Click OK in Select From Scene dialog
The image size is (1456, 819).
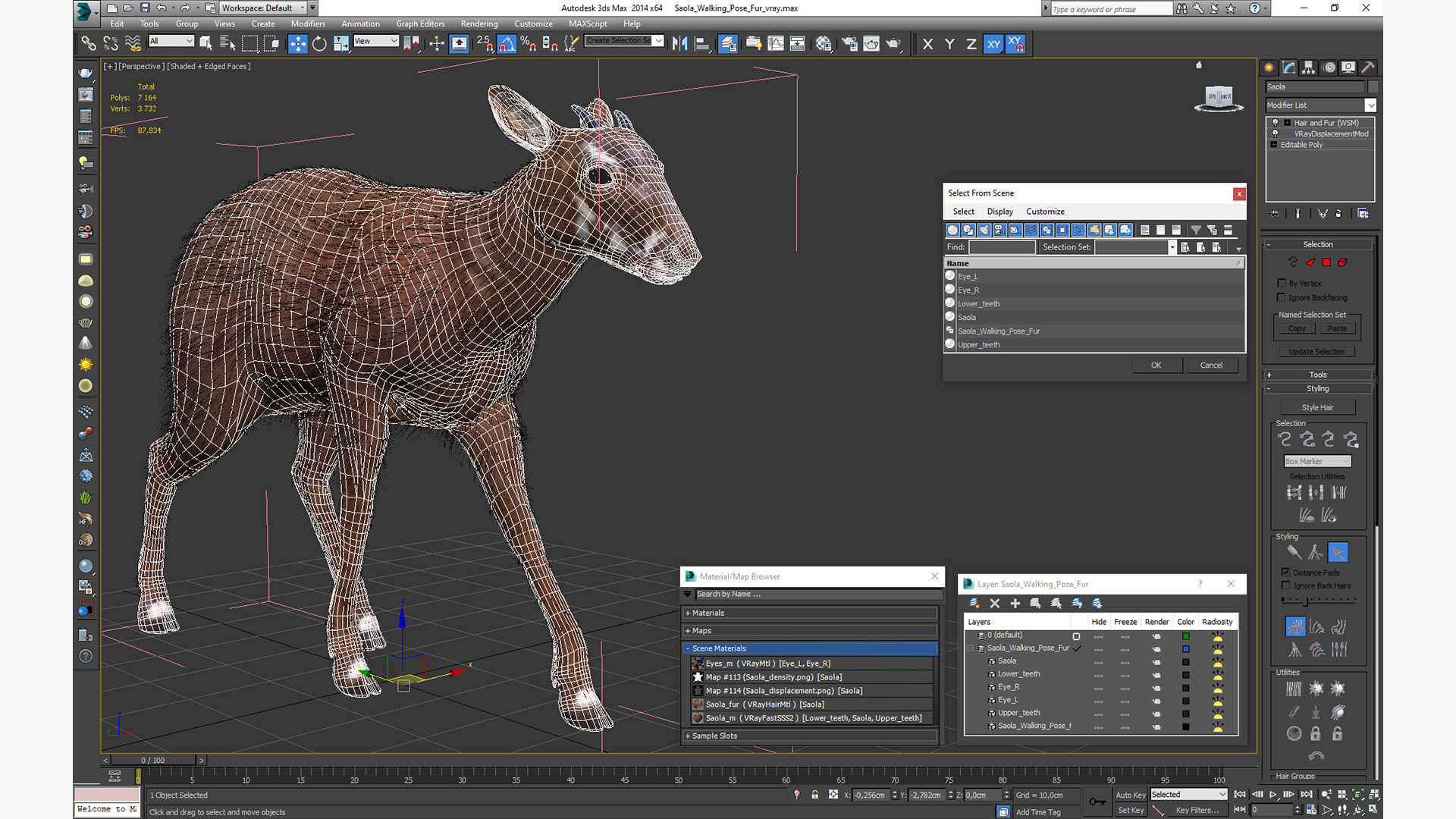tap(1156, 366)
